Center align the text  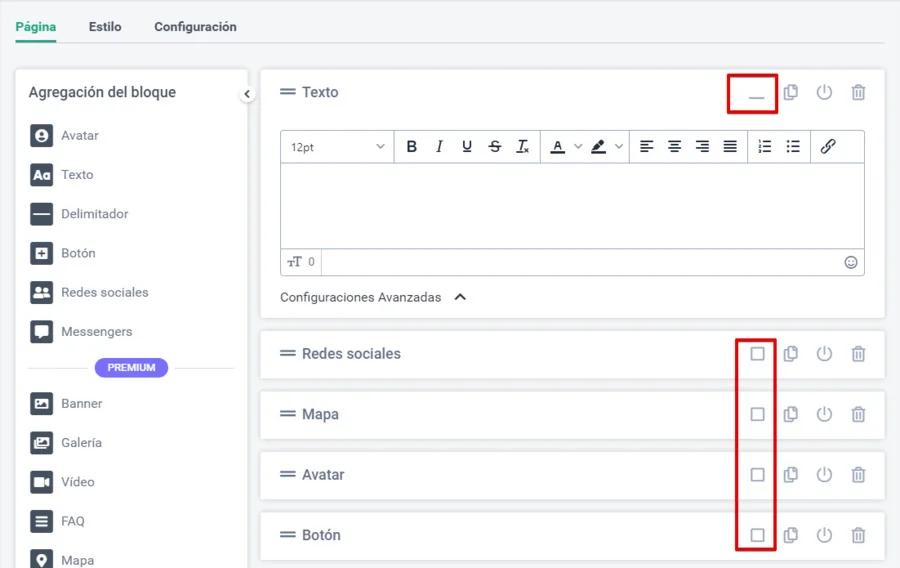675,147
